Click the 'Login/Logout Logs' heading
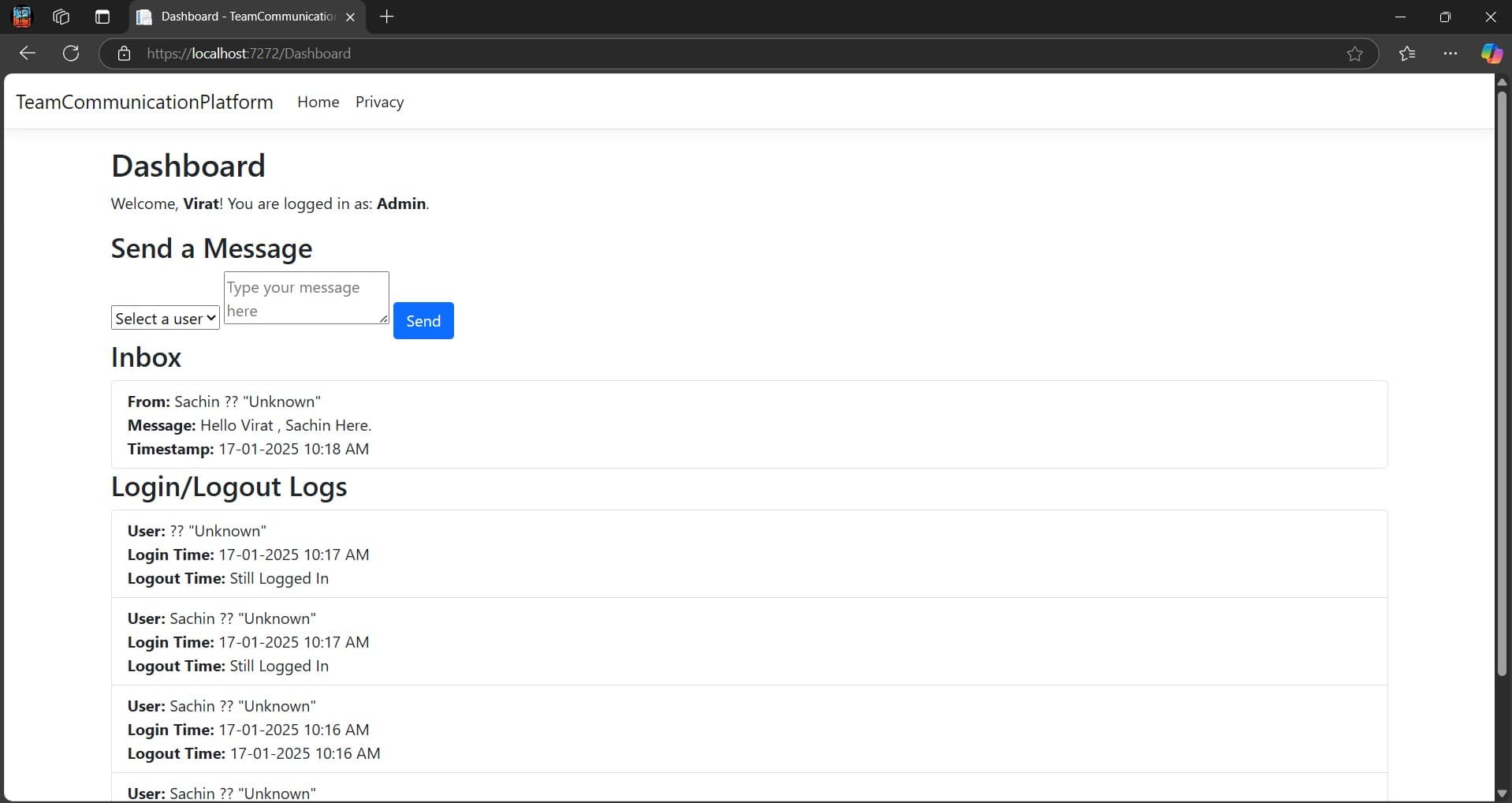The width and height of the screenshot is (1512, 803). coord(229,487)
